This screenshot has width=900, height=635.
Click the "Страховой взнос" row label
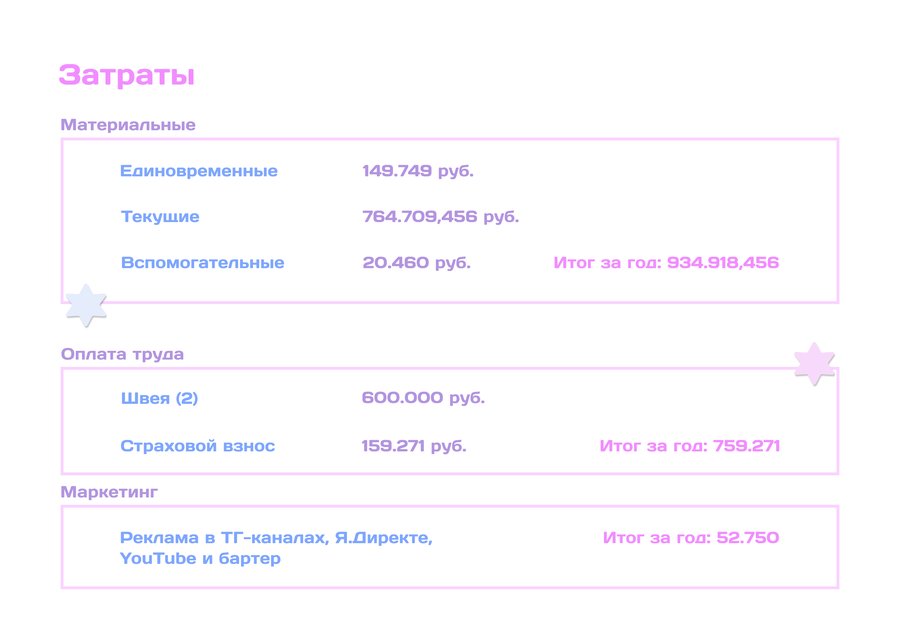coord(197,446)
